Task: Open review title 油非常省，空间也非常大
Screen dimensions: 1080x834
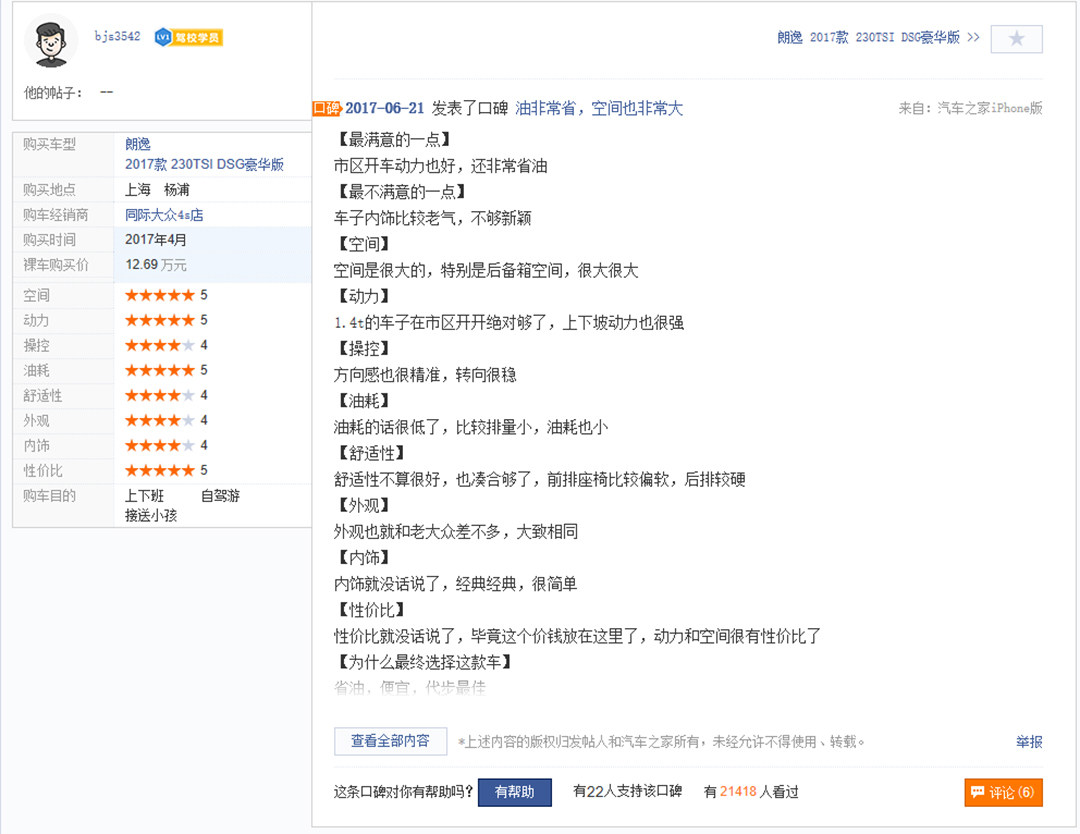Action: pos(599,108)
